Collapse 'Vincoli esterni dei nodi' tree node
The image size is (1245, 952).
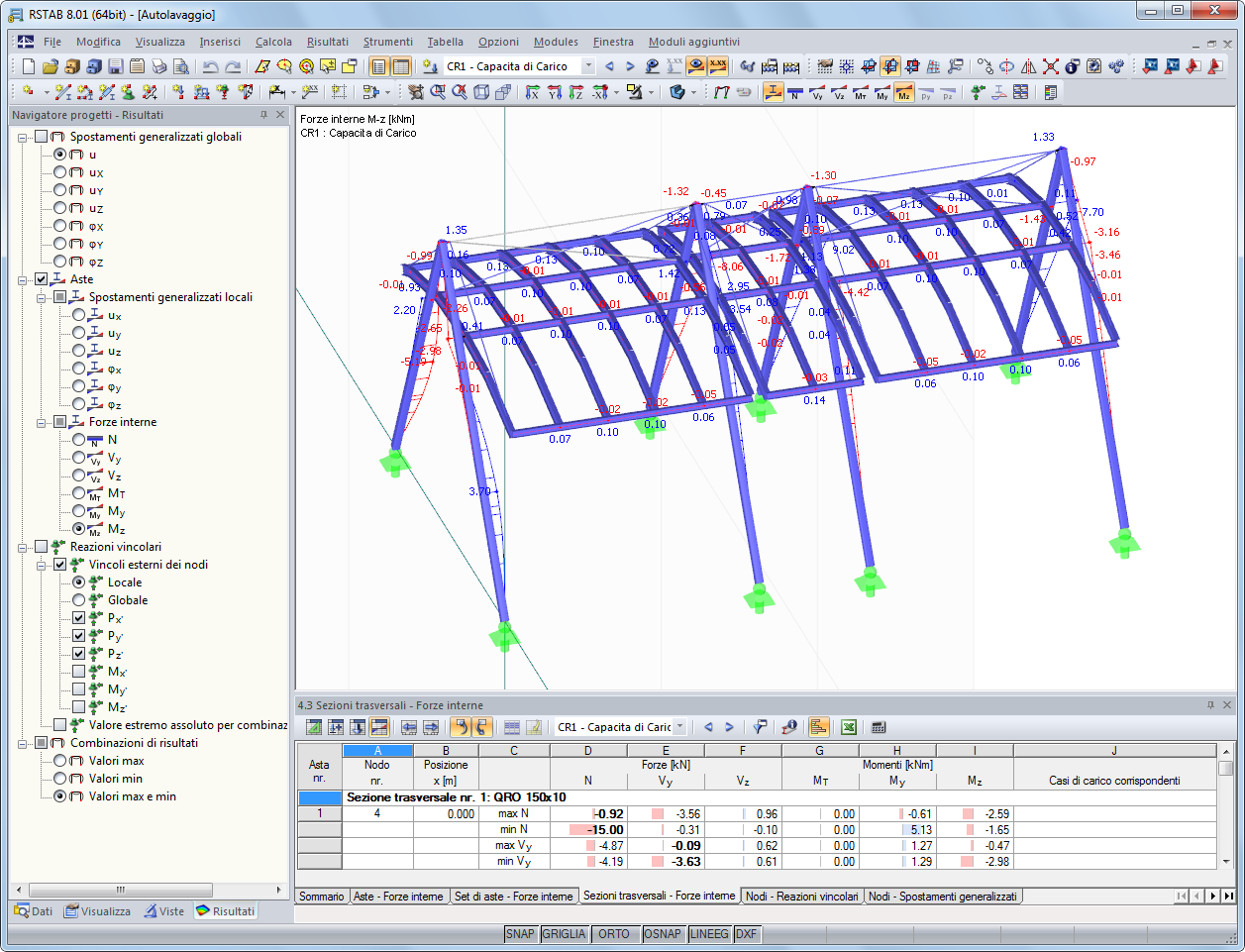pos(42,565)
